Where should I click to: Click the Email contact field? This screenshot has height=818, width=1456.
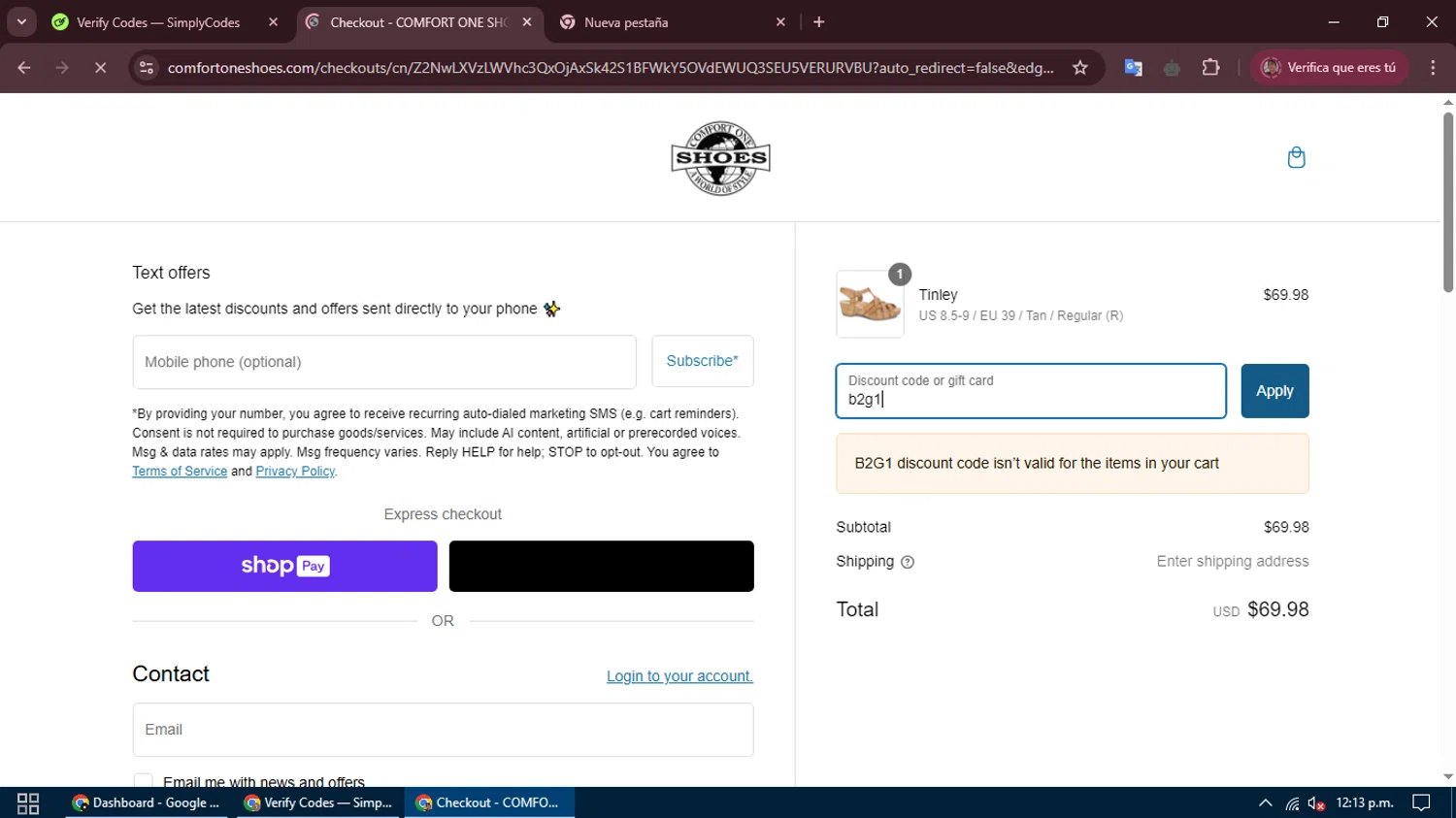(x=443, y=730)
